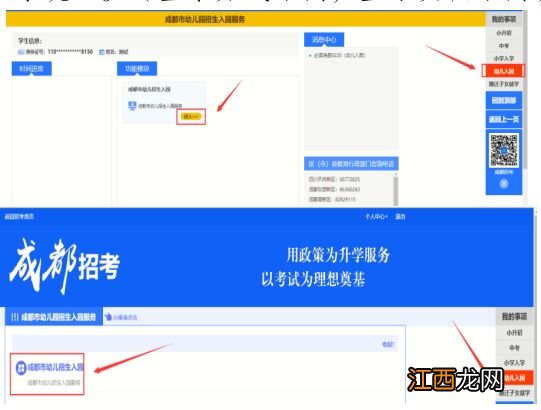The height and width of the screenshot is (410, 541).
Task: Select 随迁子女就学 in the lower page sidebar
Action: coord(514,393)
